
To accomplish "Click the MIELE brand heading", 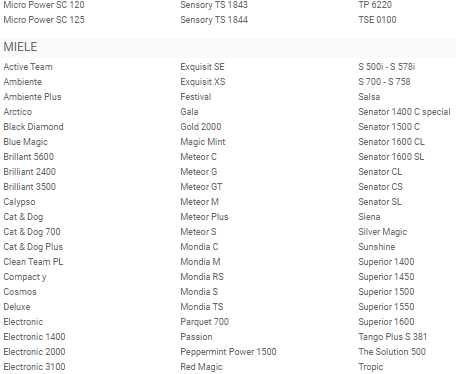I will point(20,47).
